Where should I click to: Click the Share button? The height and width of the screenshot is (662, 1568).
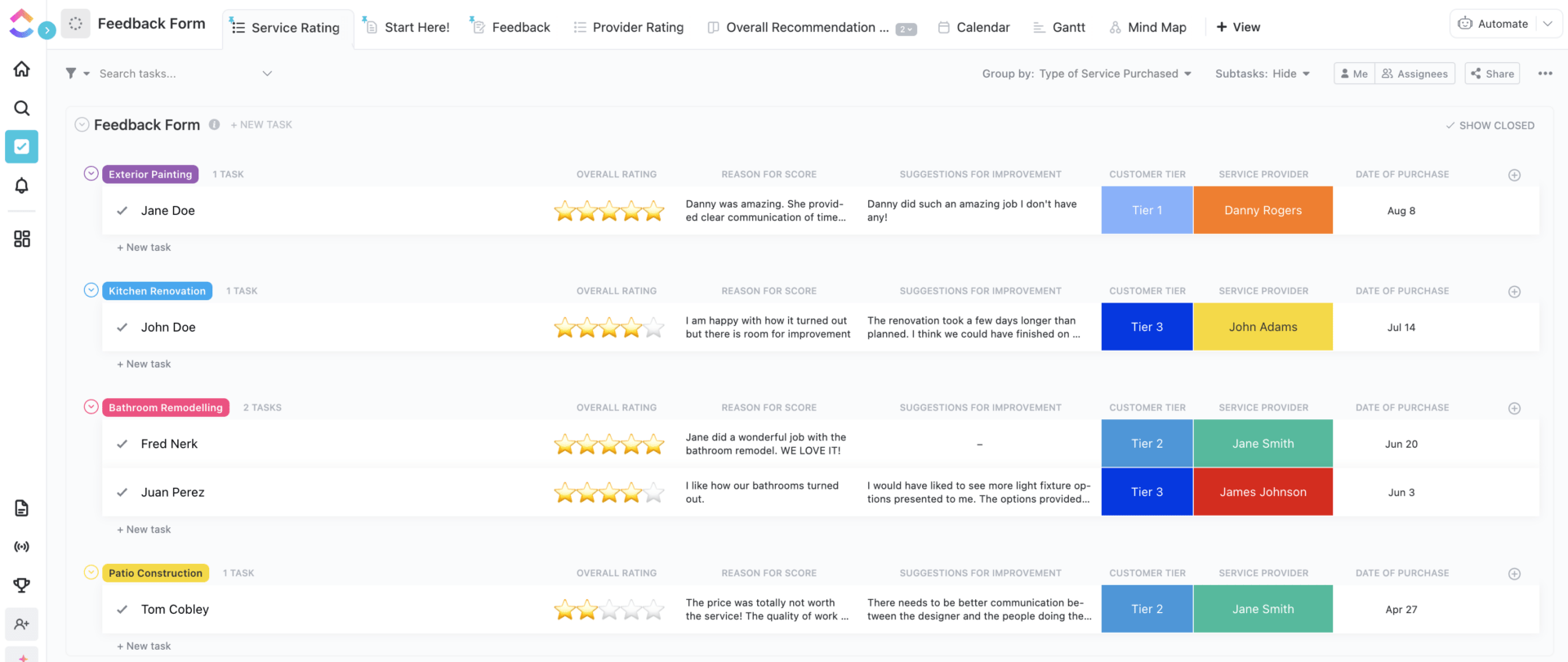1492,74
